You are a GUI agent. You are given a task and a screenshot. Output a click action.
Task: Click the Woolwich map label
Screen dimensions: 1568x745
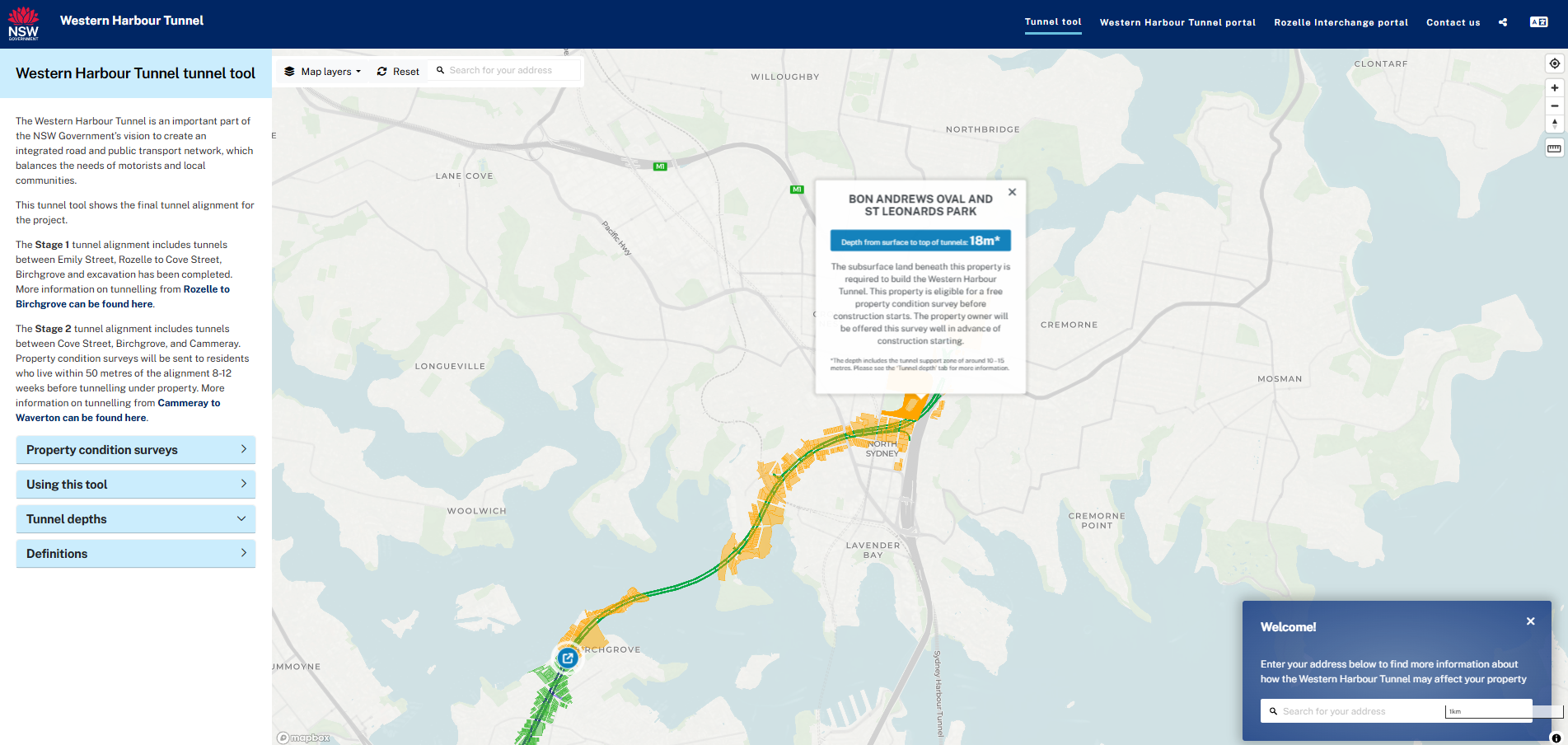pyautogui.click(x=476, y=511)
